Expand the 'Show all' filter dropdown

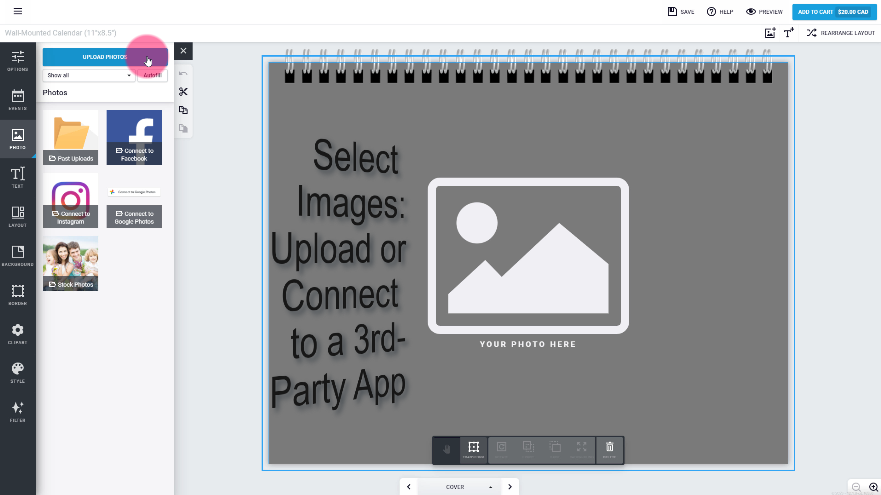[x=89, y=75]
